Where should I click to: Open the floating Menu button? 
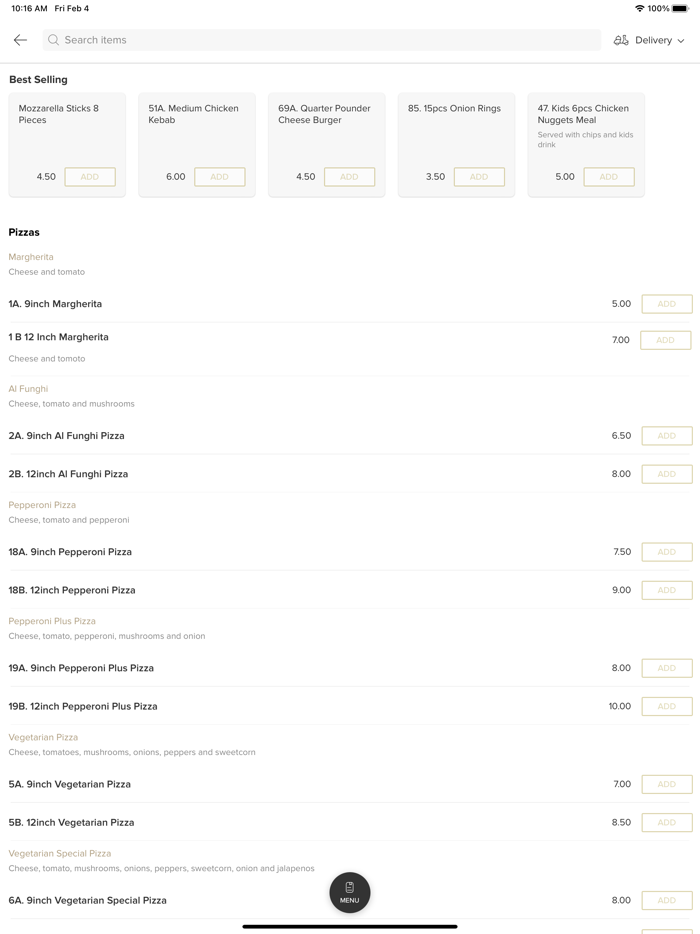(350, 892)
